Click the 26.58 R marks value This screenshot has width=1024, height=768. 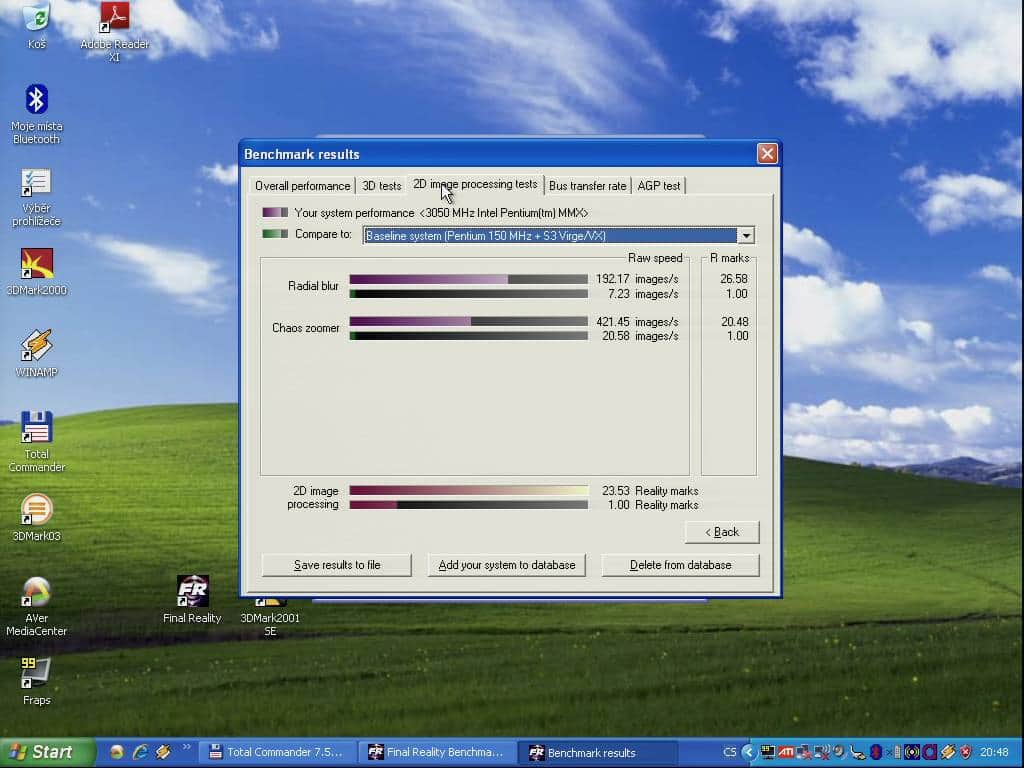(734, 279)
